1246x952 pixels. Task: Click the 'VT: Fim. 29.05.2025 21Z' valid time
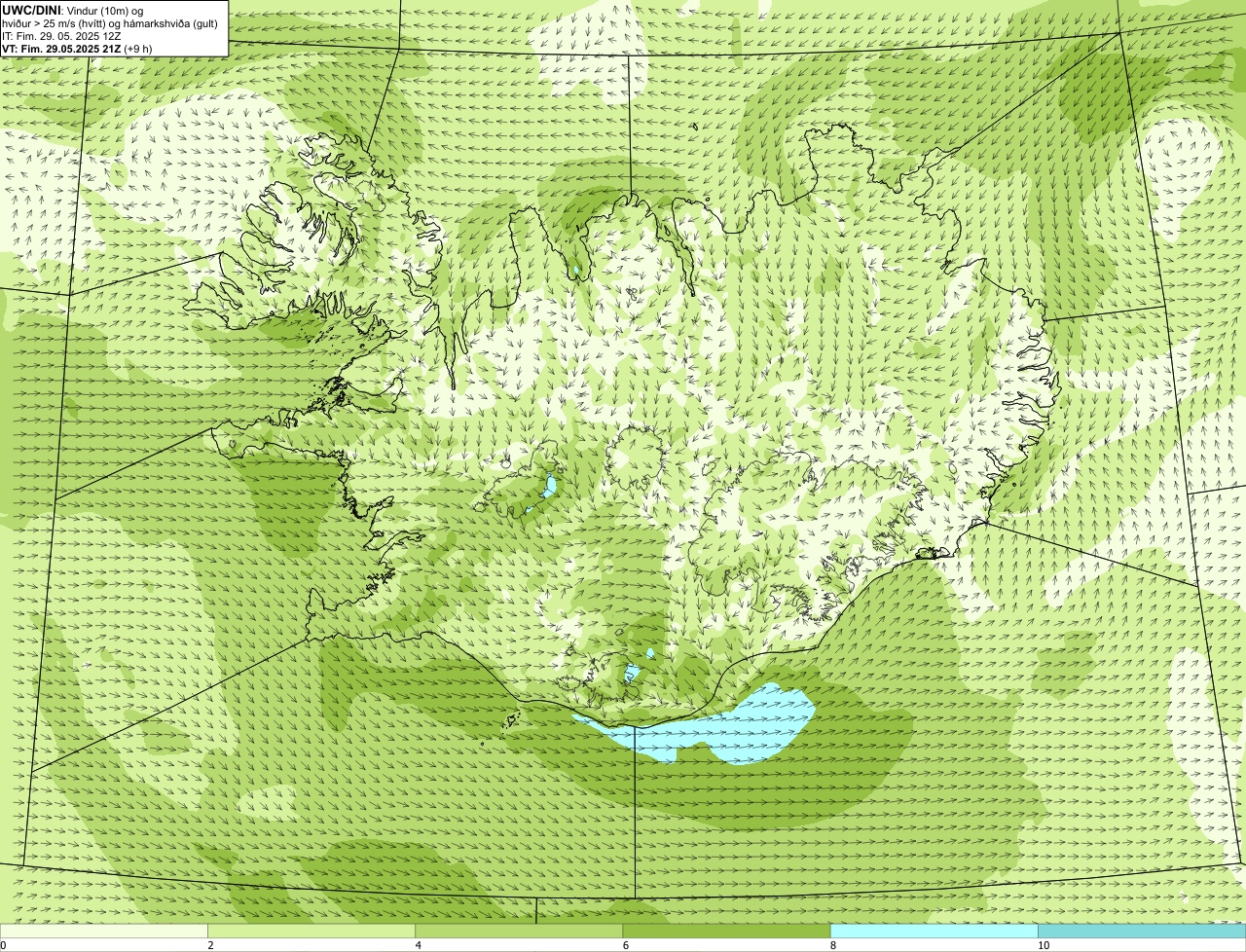(61, 49)
